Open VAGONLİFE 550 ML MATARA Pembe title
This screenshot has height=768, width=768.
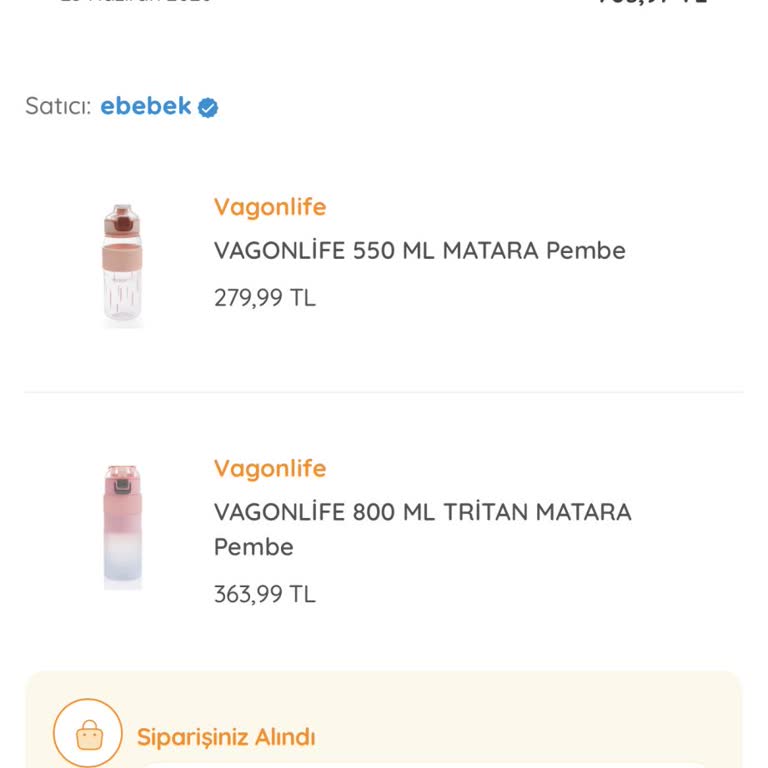coord(420,250)
